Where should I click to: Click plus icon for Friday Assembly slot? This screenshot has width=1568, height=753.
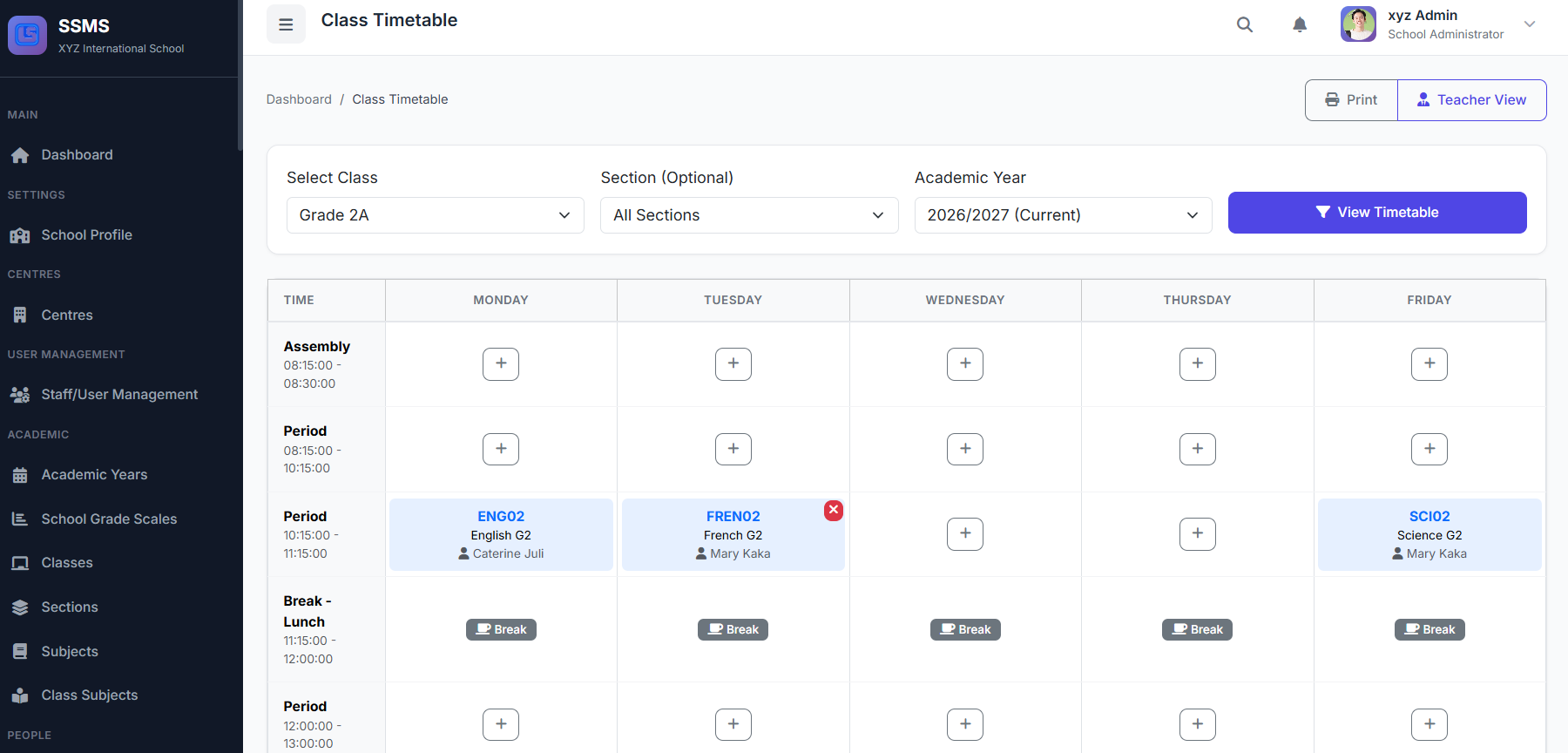(x=1429, y=363)
